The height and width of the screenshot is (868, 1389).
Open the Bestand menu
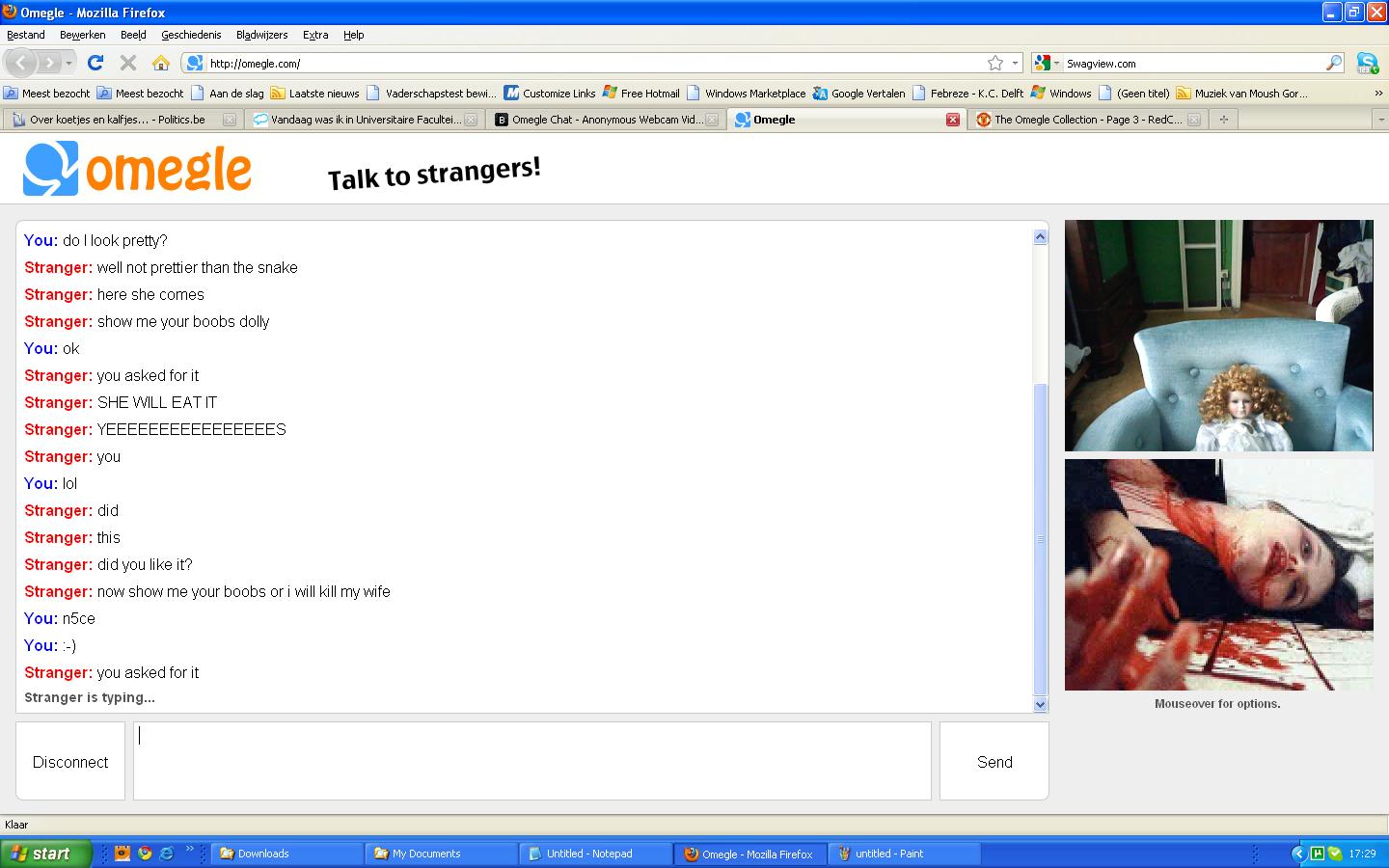tap(26, 35)
